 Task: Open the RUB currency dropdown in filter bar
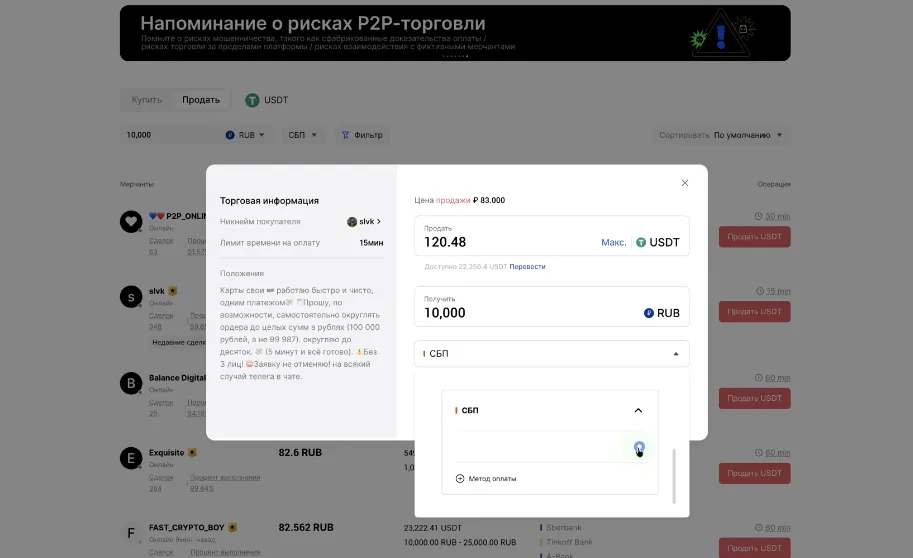click(x=245, y=135)
